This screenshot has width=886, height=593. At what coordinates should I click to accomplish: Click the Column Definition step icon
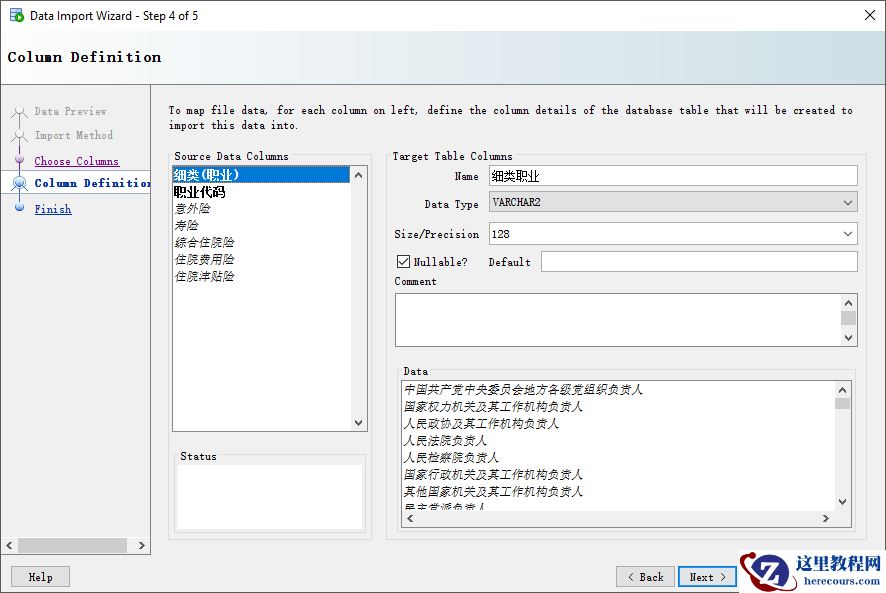point(19,183)
